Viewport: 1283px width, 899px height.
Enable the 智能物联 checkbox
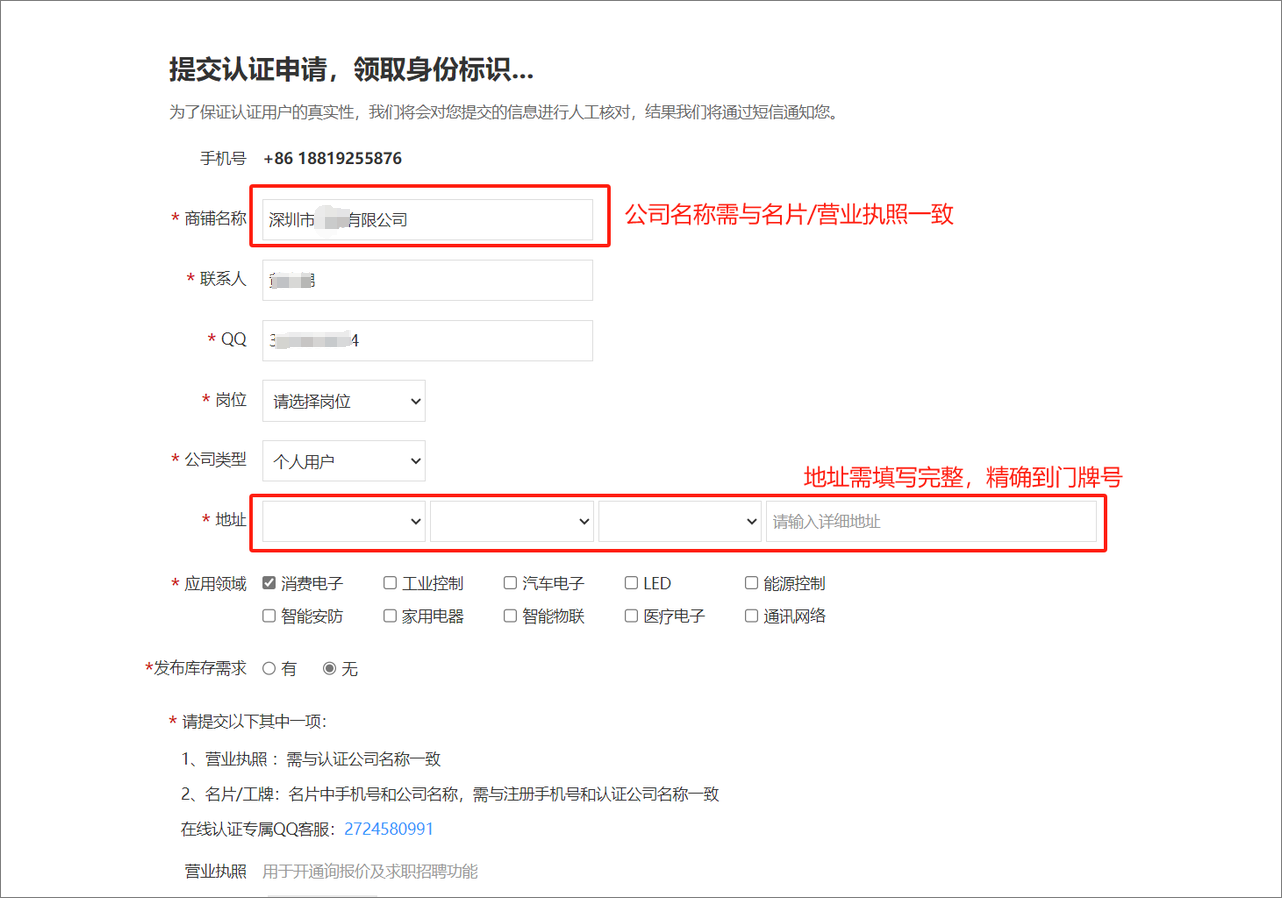(510, 616)
